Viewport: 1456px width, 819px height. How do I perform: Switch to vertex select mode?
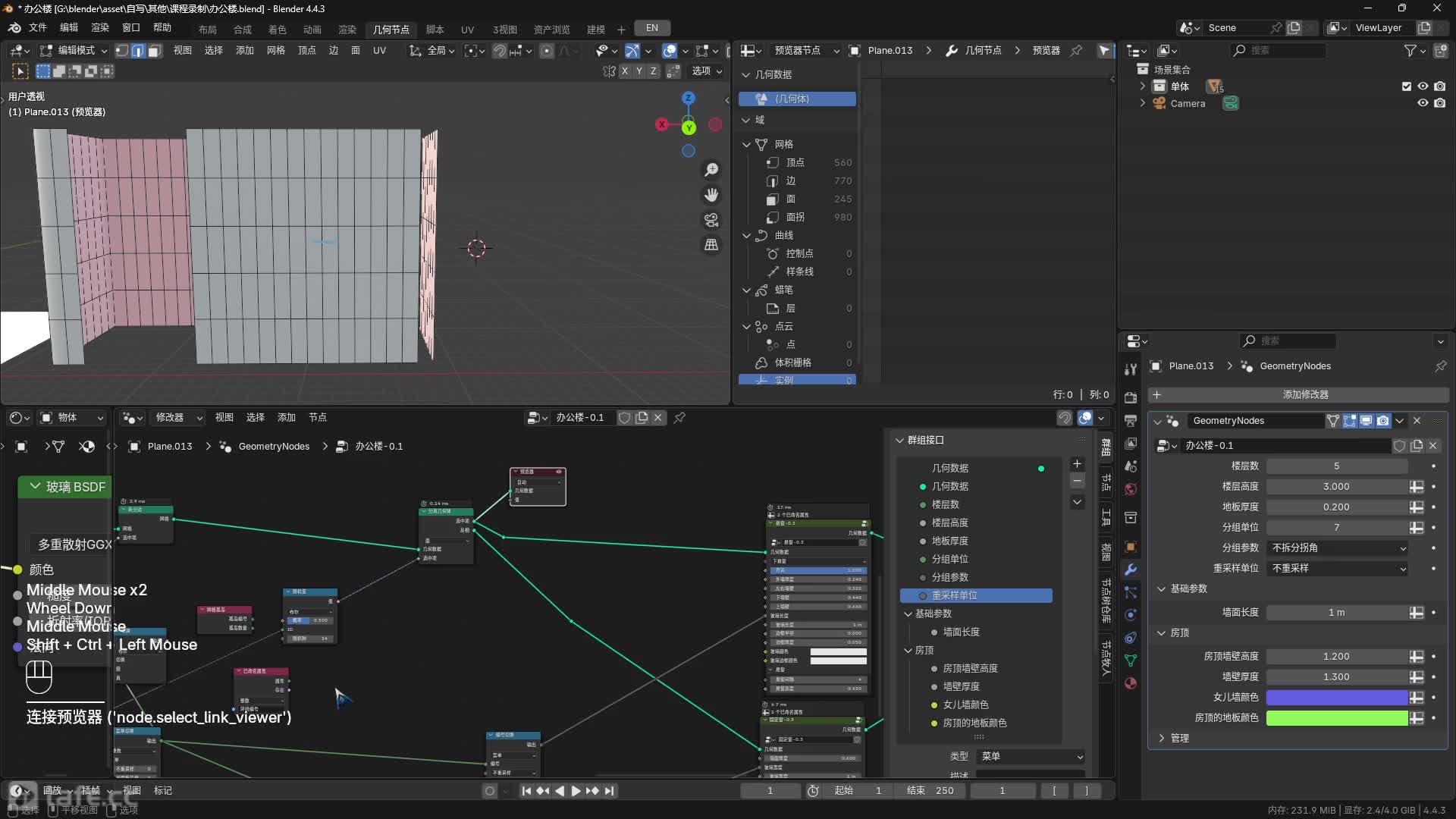pos(122,51)
